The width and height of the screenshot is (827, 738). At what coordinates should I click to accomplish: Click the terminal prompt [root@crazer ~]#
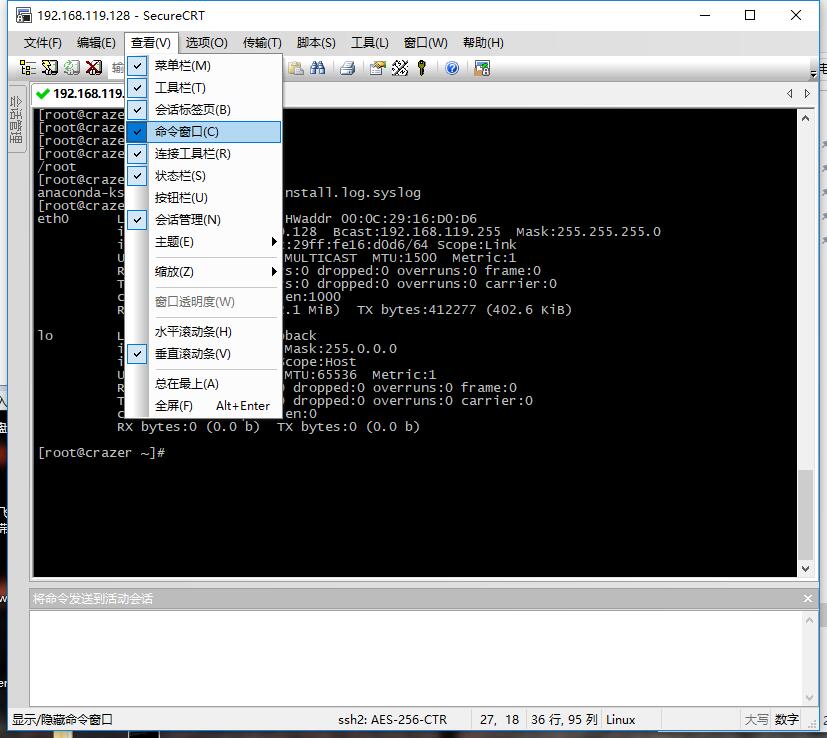(x=101, y=453)
